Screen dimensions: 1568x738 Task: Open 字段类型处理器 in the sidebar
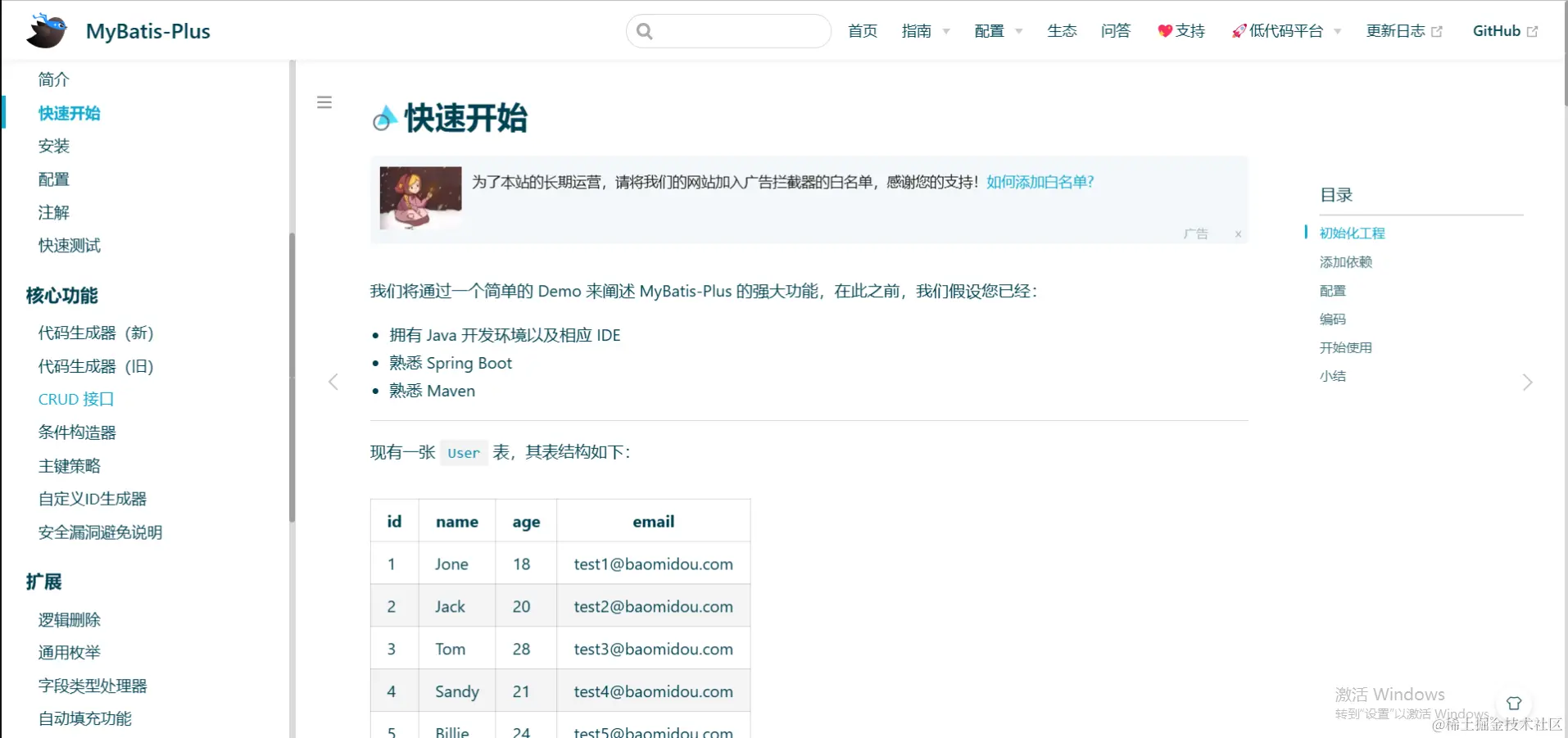click(x=93, y=686)
